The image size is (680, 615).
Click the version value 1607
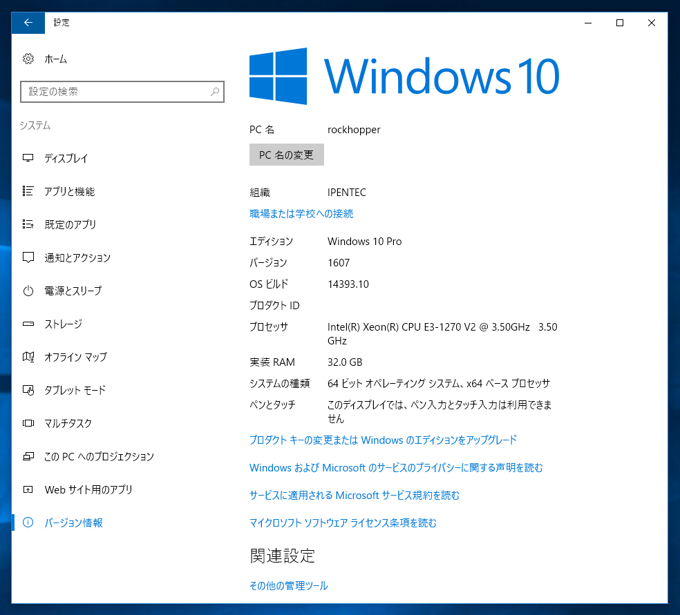339,263
